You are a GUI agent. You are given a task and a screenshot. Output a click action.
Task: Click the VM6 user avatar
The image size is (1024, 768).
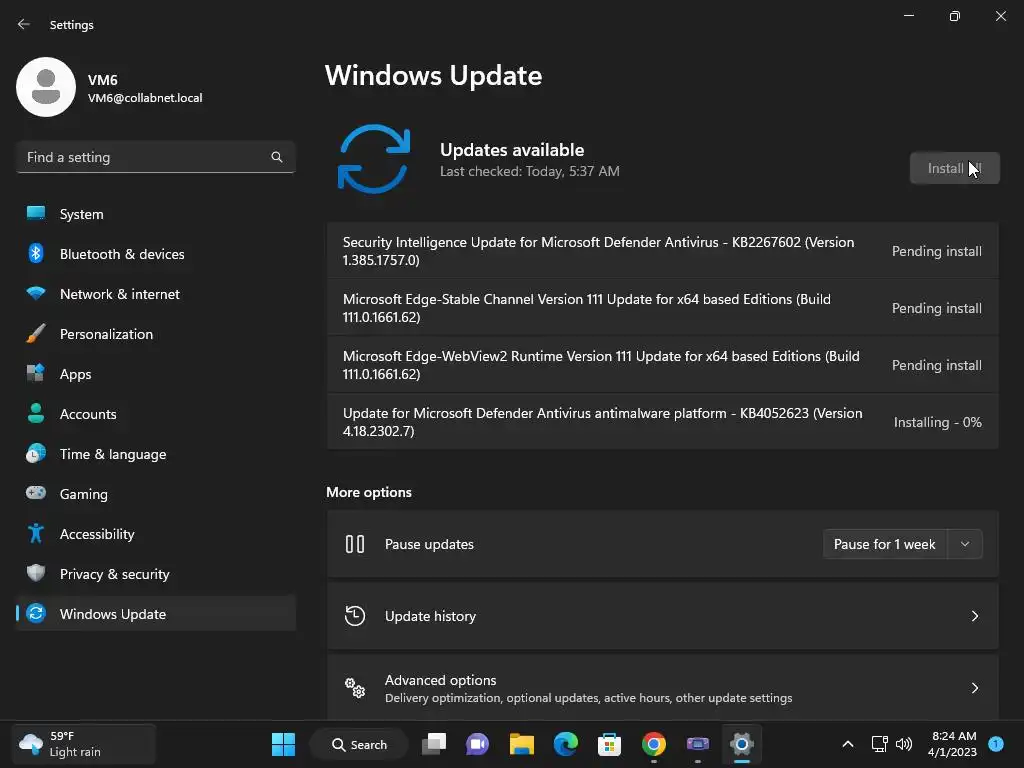point(46,87)
